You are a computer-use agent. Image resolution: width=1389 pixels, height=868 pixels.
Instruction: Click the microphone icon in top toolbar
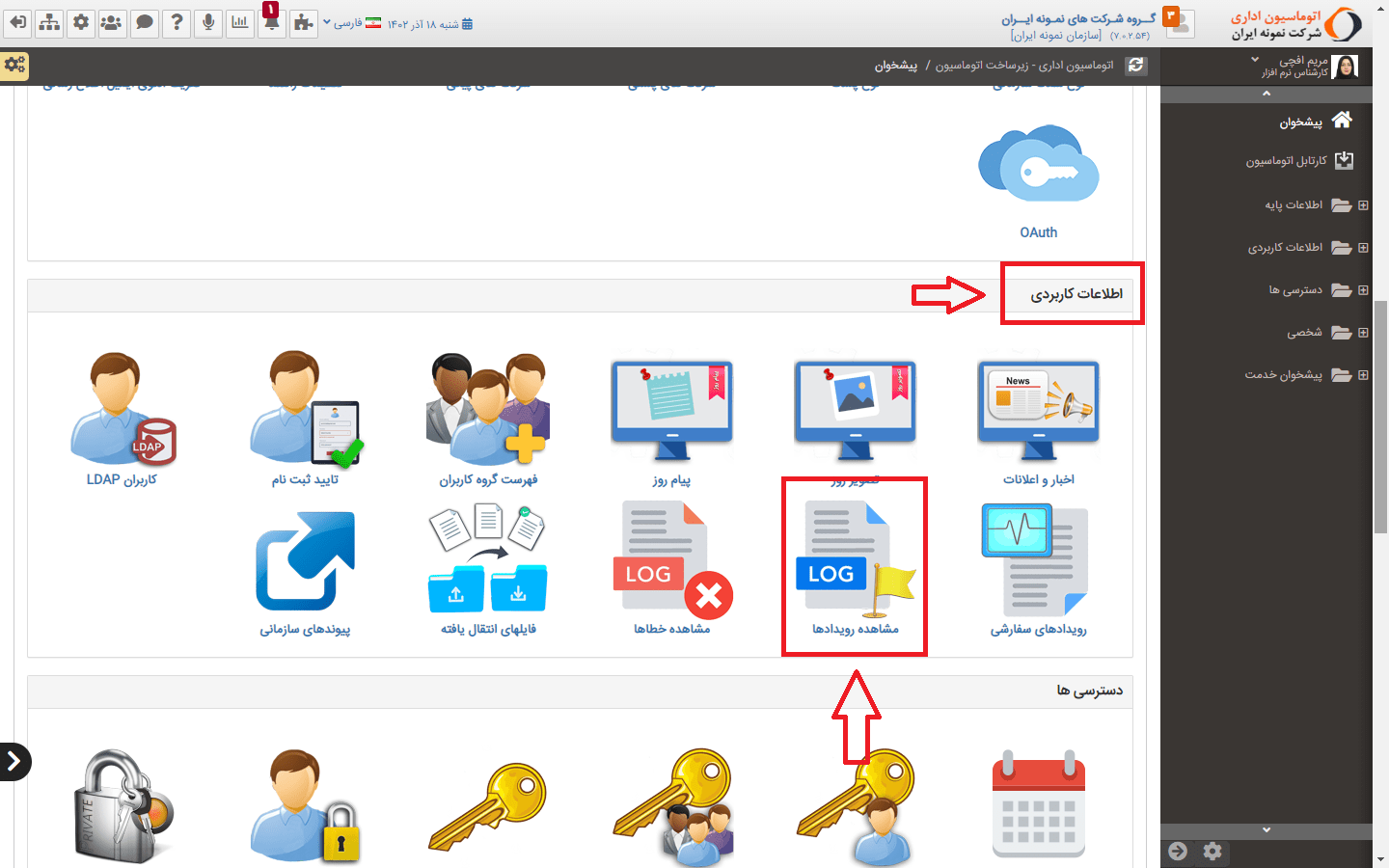207,22
